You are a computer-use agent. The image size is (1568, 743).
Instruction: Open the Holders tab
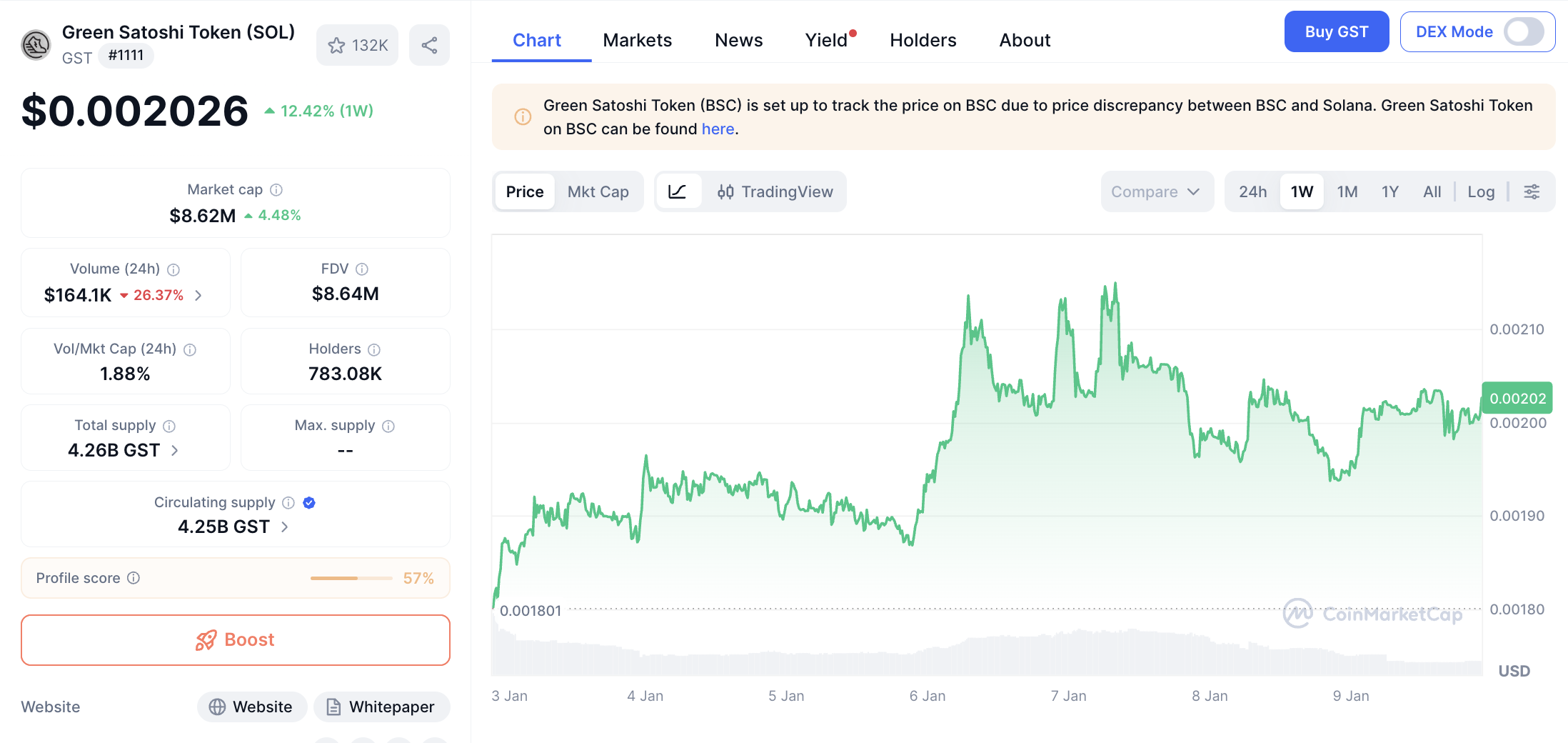[x=923, y=40]
